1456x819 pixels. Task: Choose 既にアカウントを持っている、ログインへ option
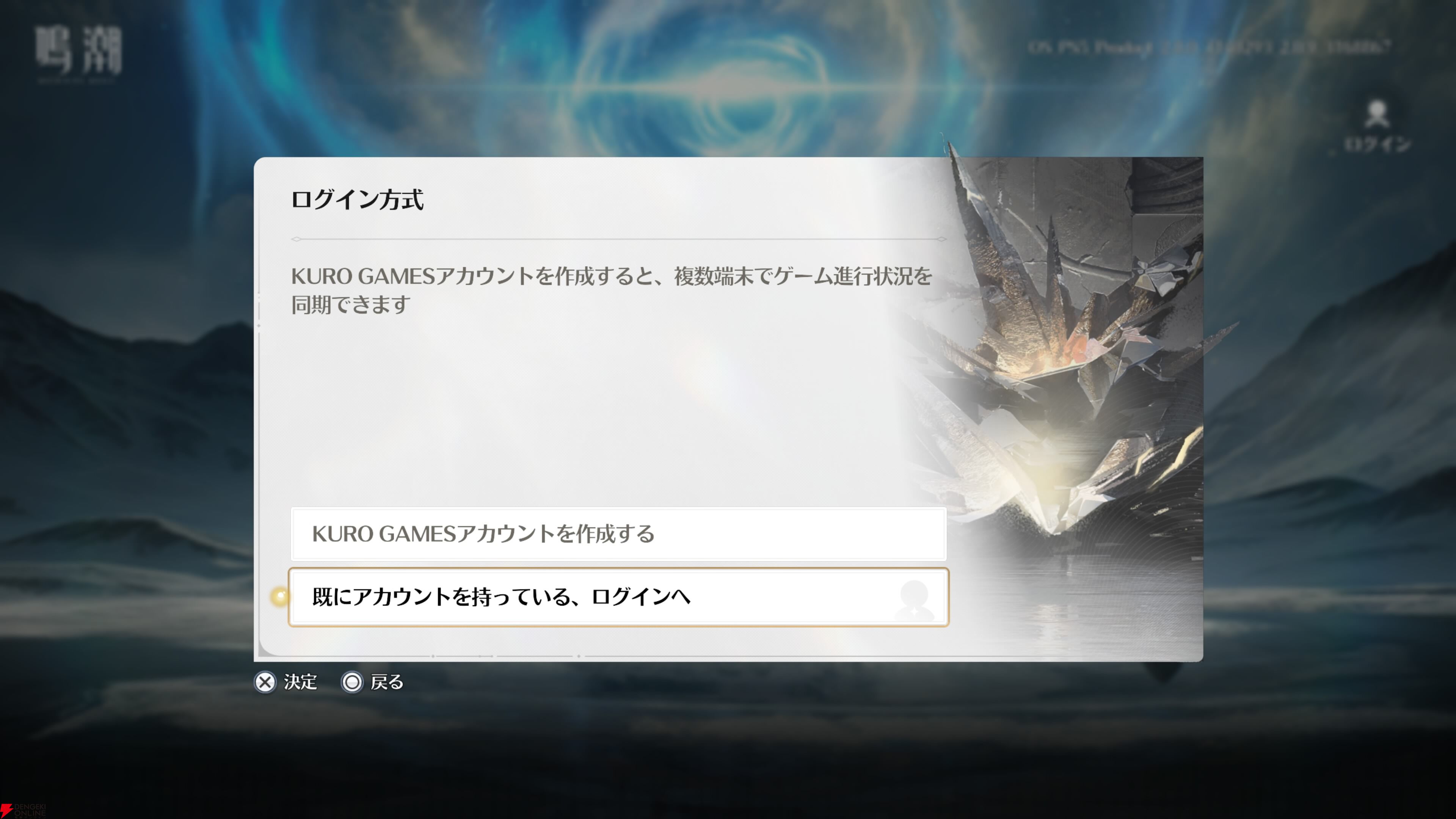click(618, 597)
